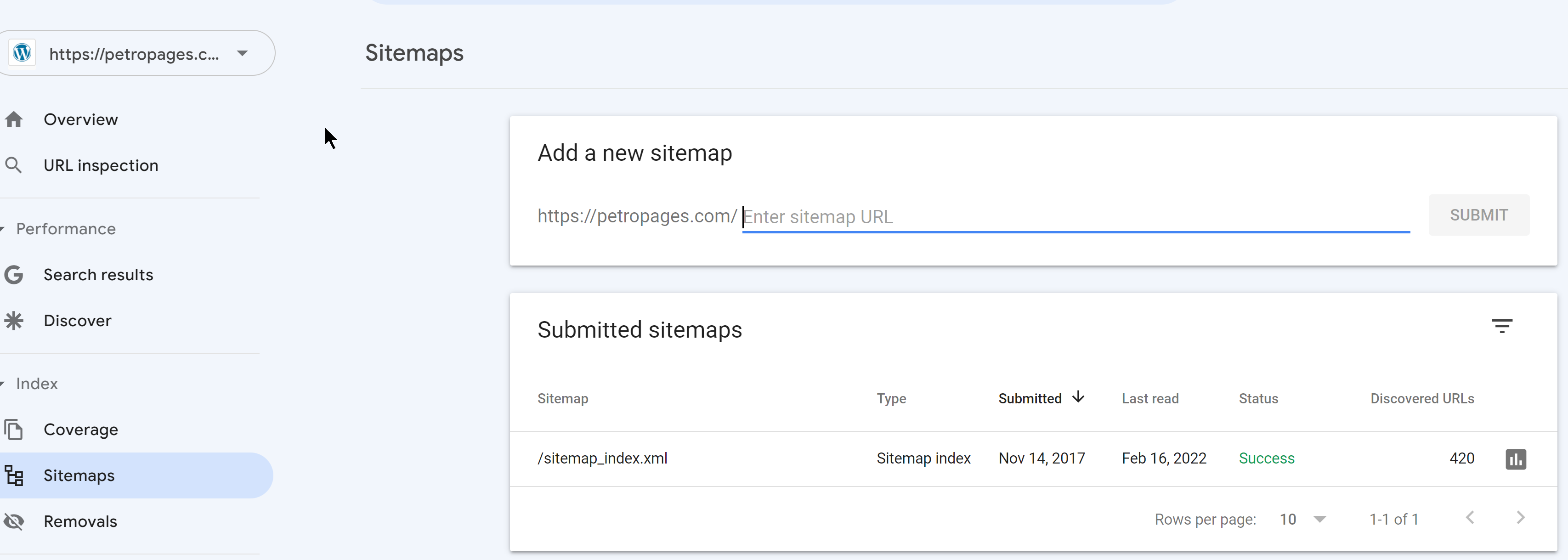Click the Removals crossed-eye icon

pyautogui.click(x=14, y=522)
